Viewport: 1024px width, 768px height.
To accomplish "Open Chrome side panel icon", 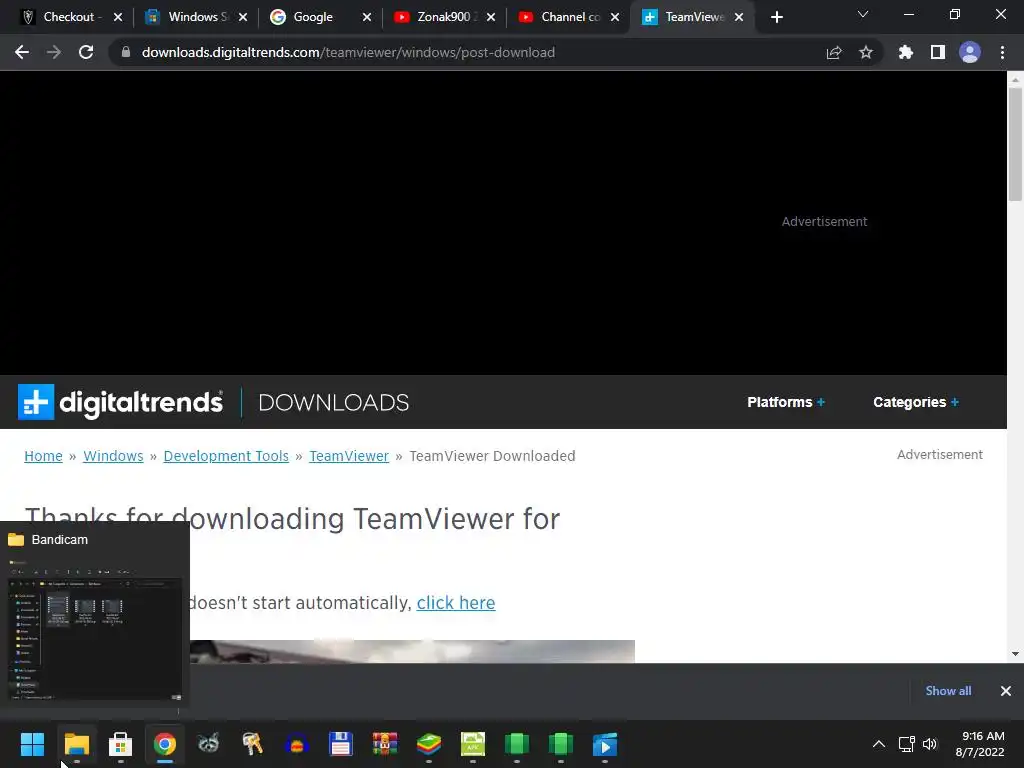I will (938, 52).
